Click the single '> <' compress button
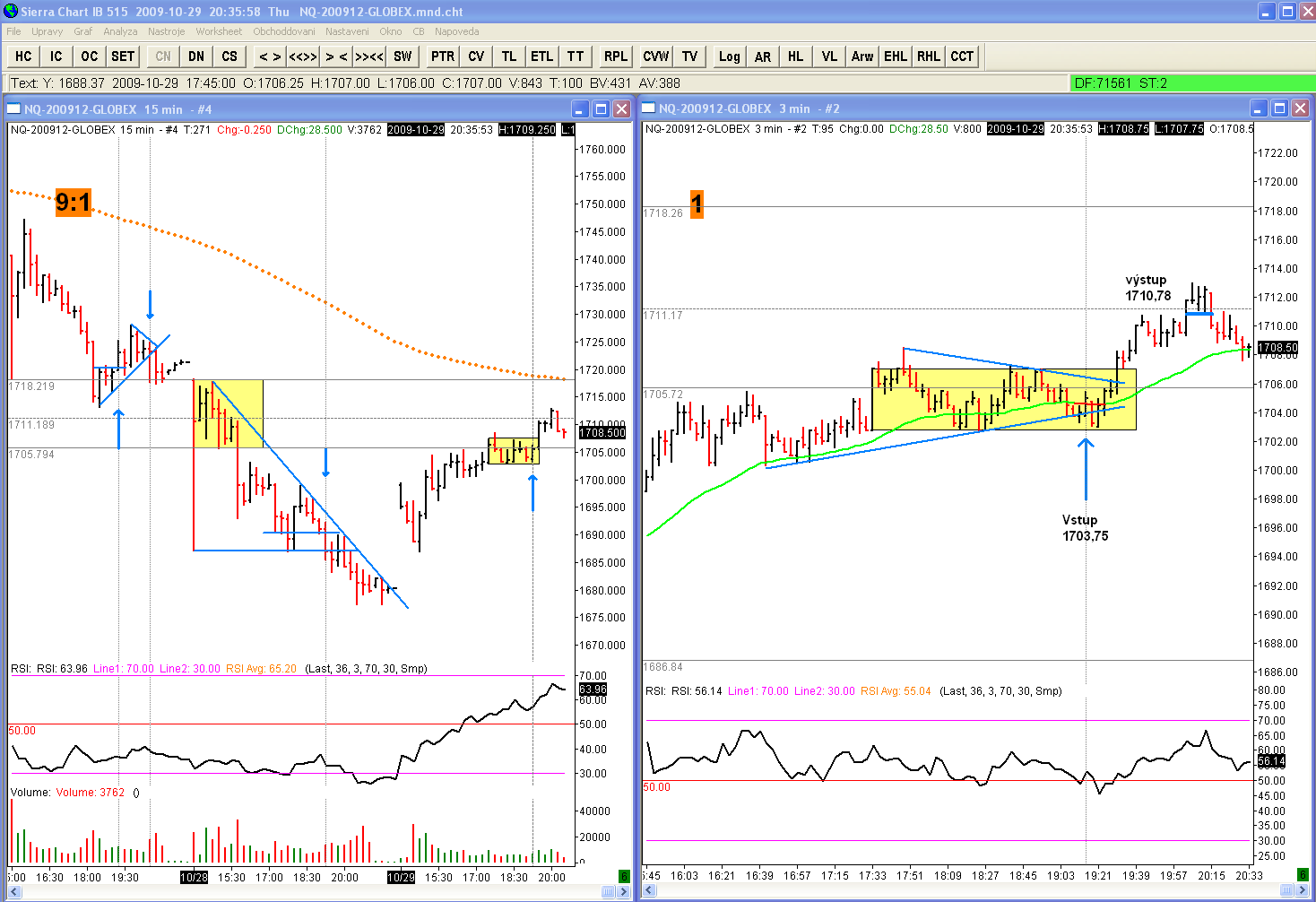 [x=336, y=56]
